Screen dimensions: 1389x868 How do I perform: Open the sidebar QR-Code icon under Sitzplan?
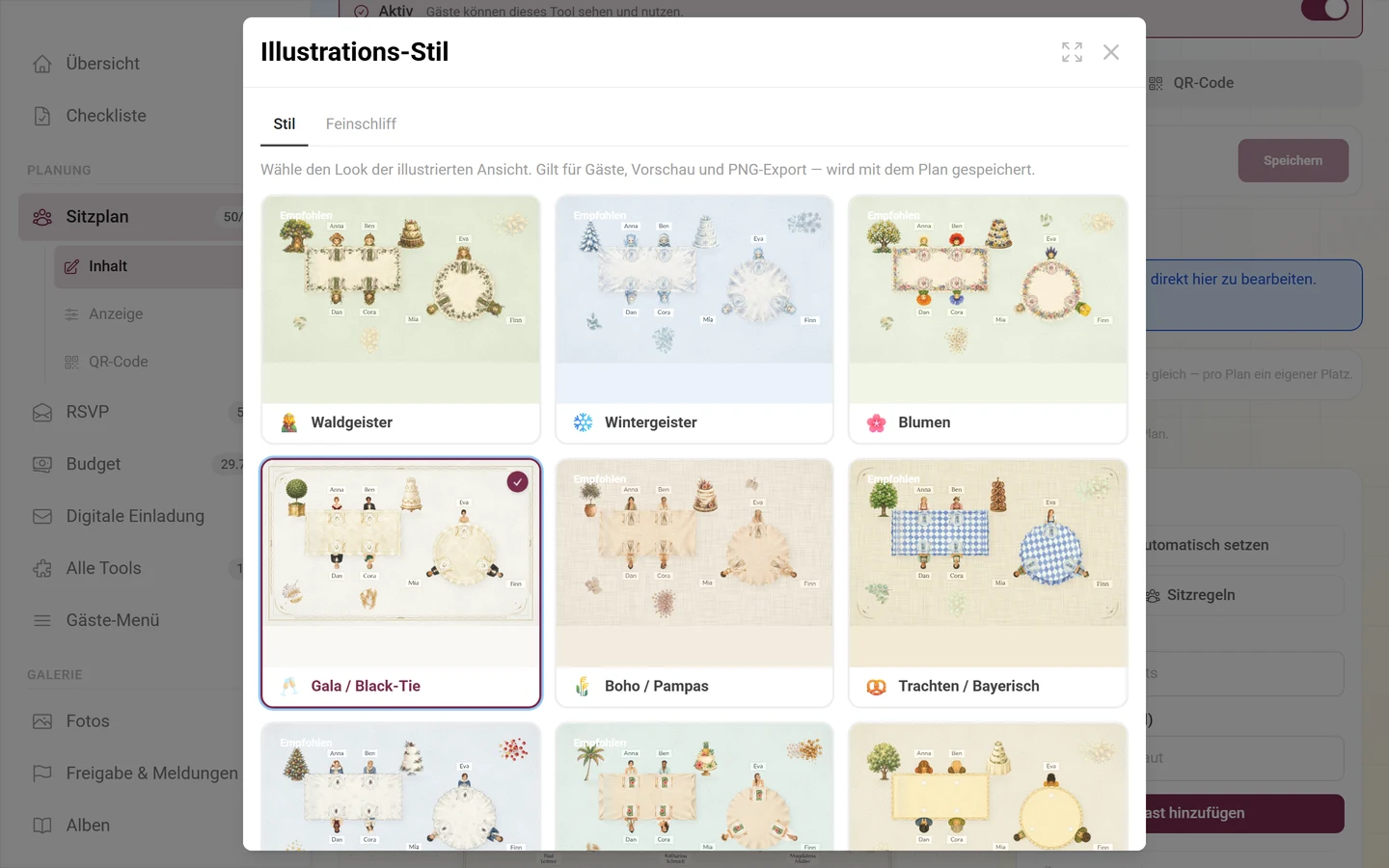coord(71,362)
